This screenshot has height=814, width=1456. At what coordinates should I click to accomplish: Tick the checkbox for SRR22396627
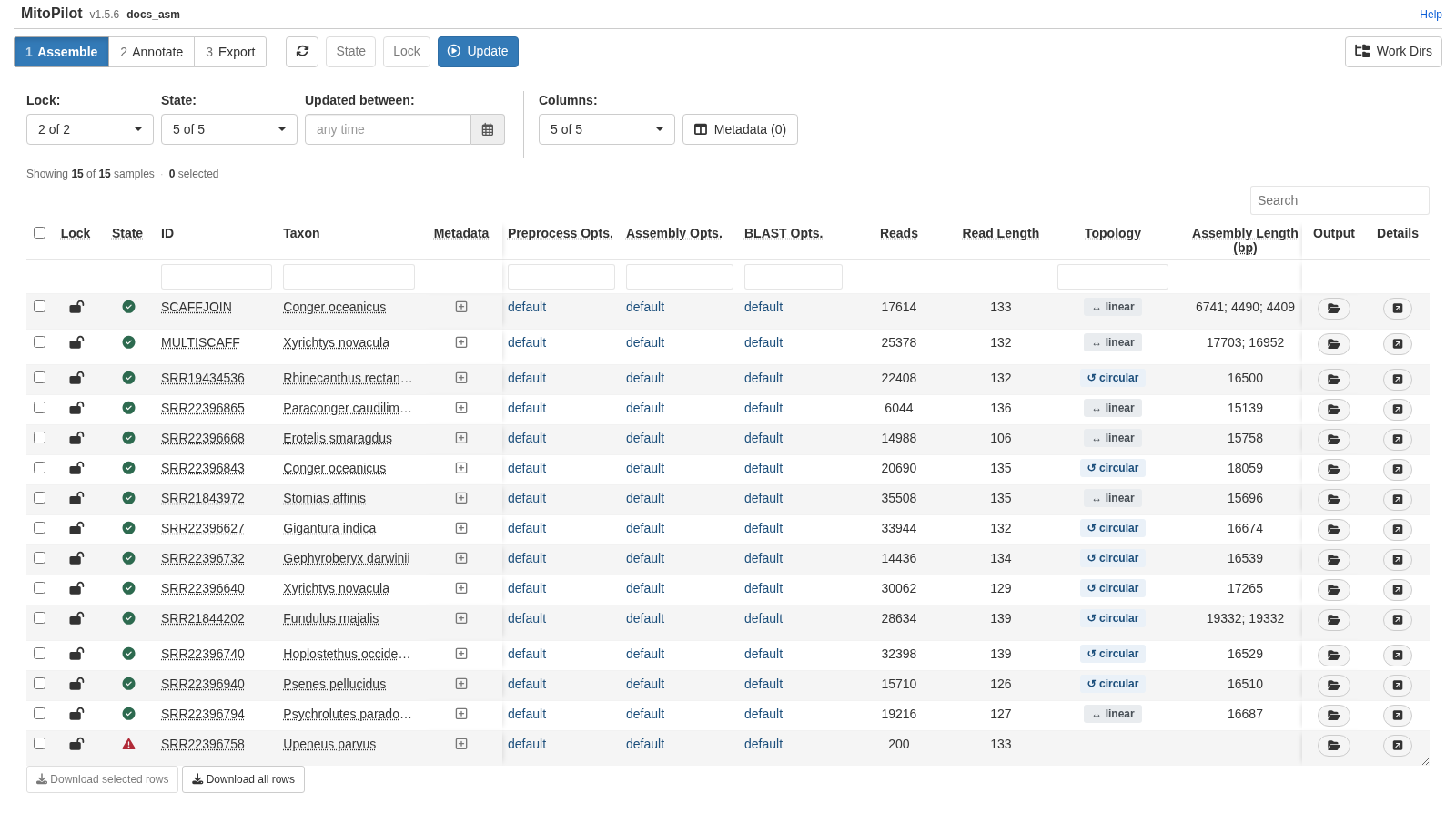tap(39, 527)
